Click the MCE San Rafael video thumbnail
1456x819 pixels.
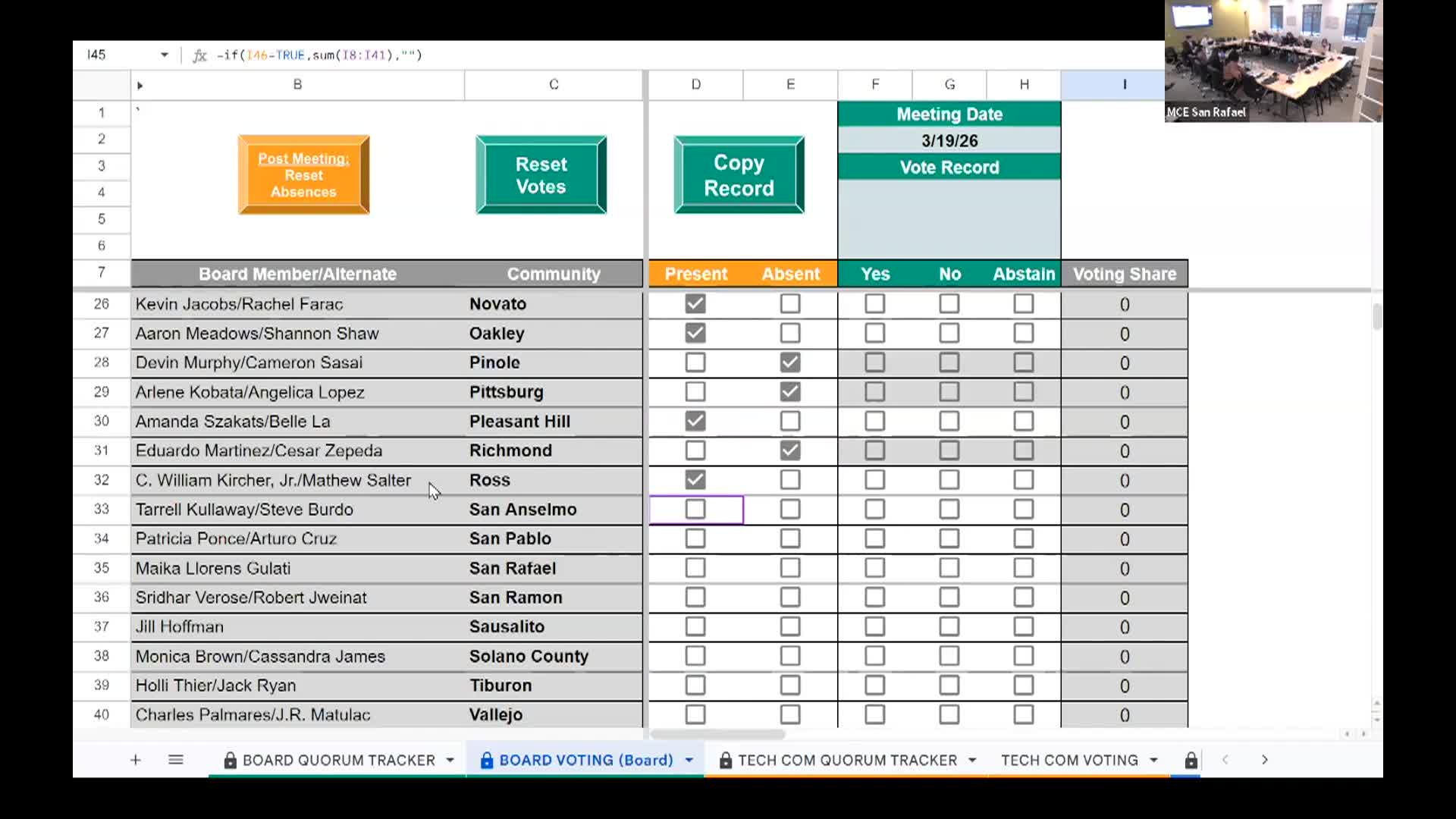1273,61
